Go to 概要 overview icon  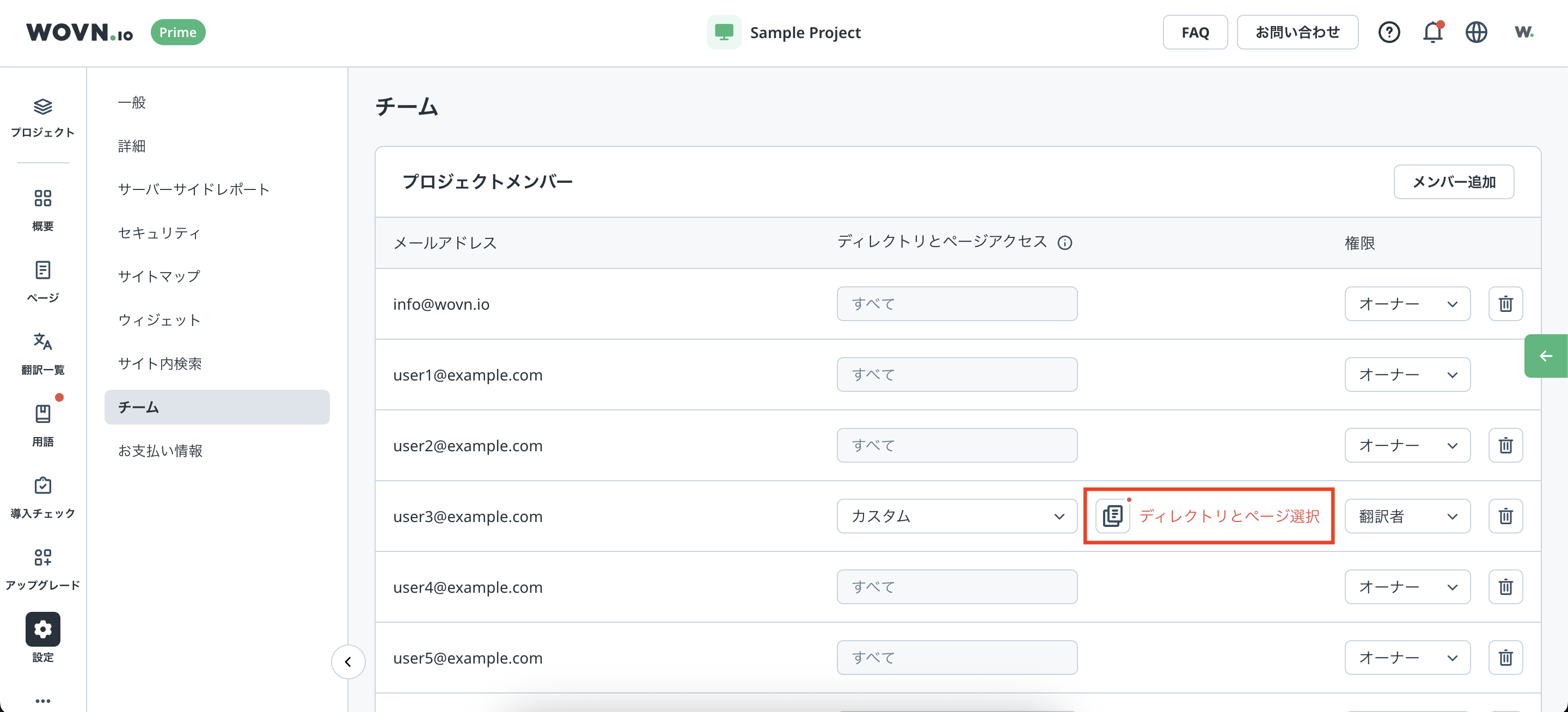tap(42, 198)
